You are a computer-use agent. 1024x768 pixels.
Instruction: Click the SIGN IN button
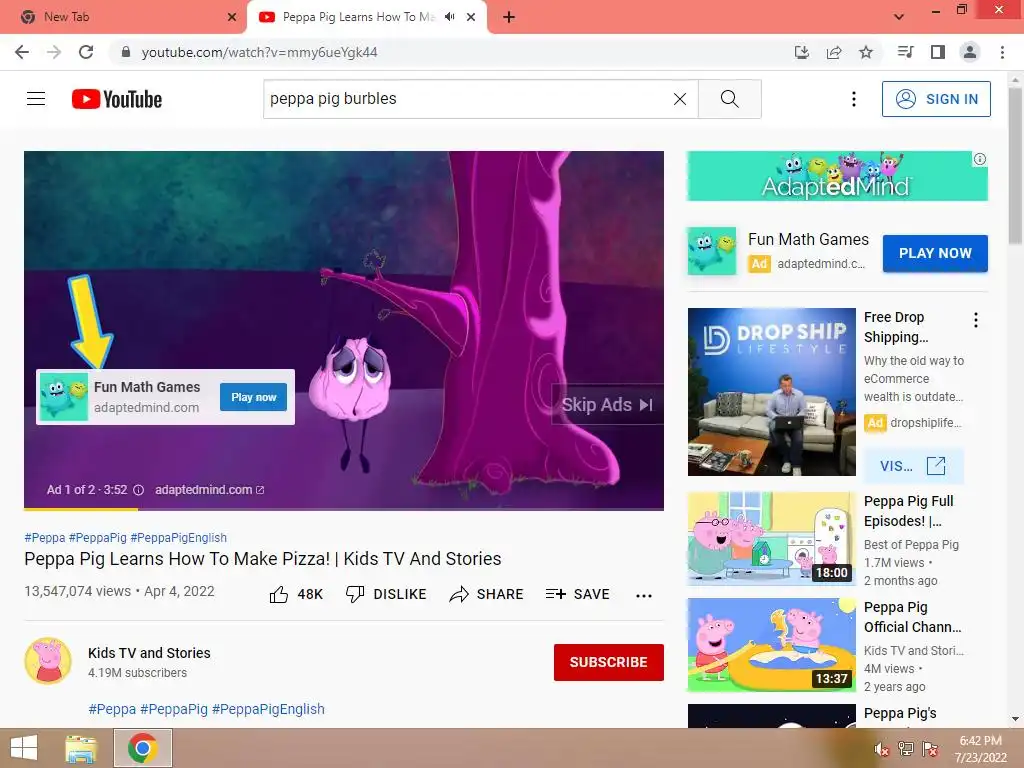[936, 99]
